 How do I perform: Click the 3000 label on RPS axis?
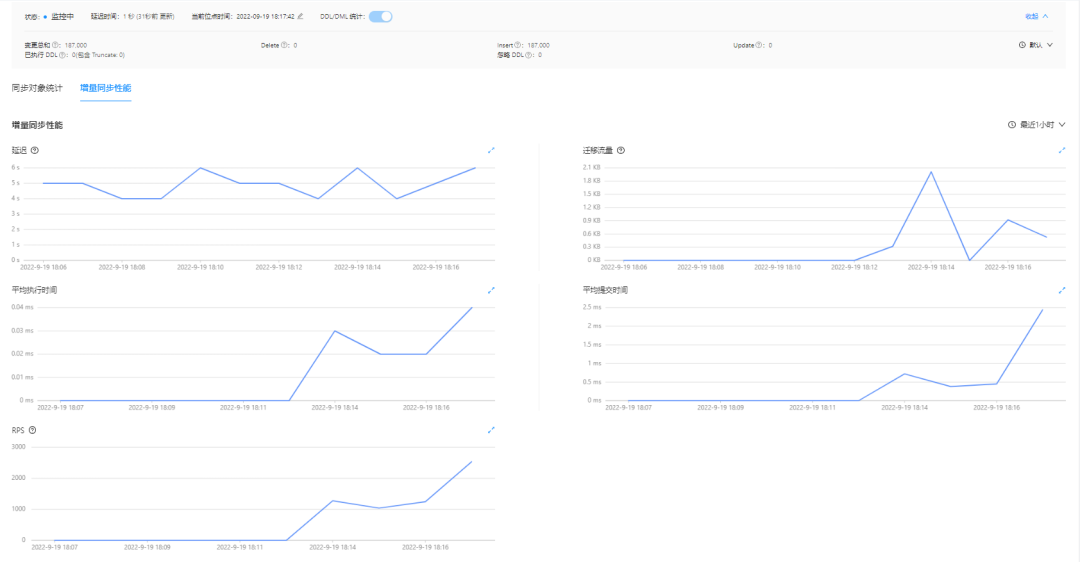19,447
